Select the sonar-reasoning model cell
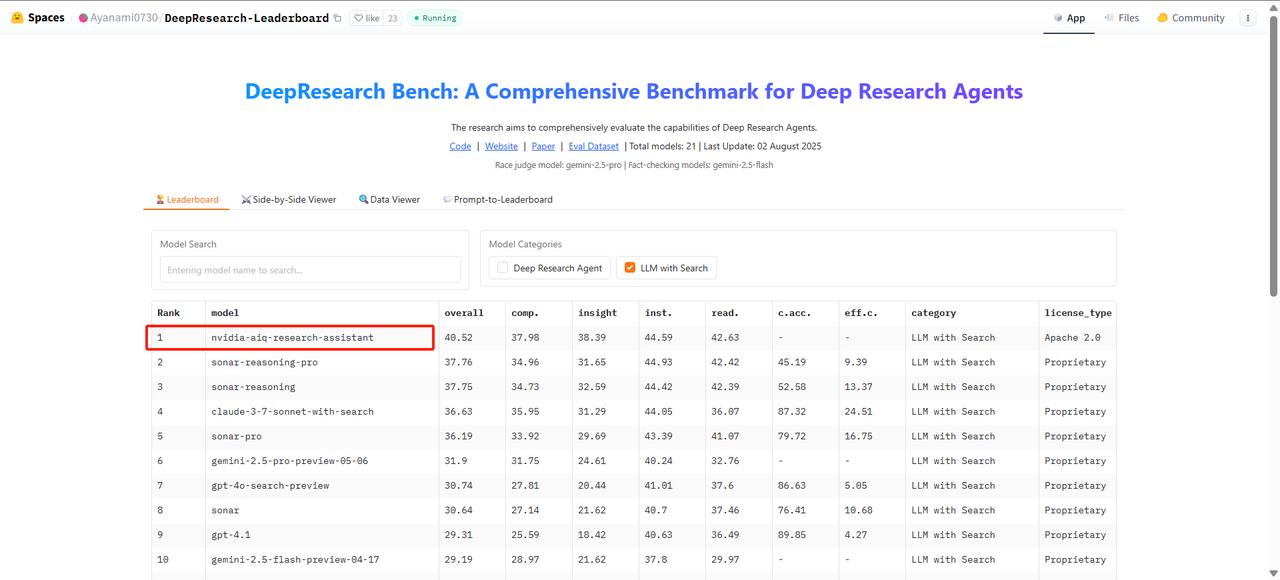The width and height of the screenshot is (1280, 580). tap(322, 387)
